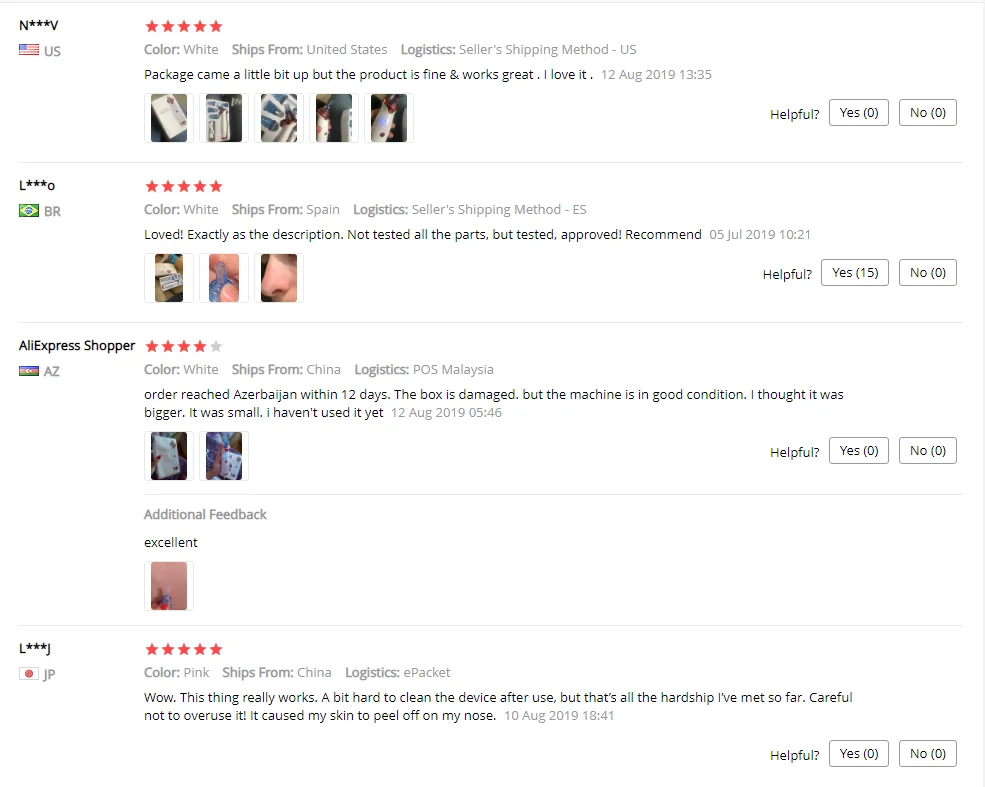Screen dimensions: 985x787
Task: Click Yes (0) on L***J's review
Action: tap(859, 754)
